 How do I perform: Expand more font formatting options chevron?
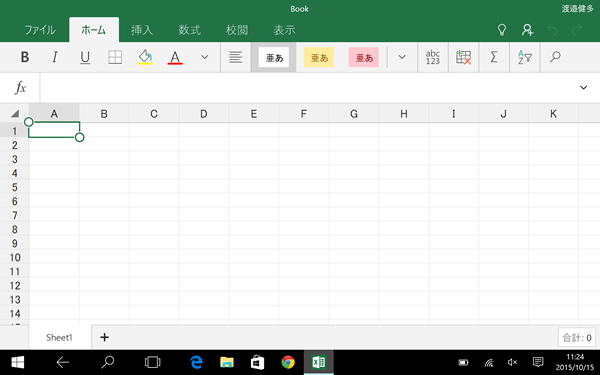tap(205, 57)
